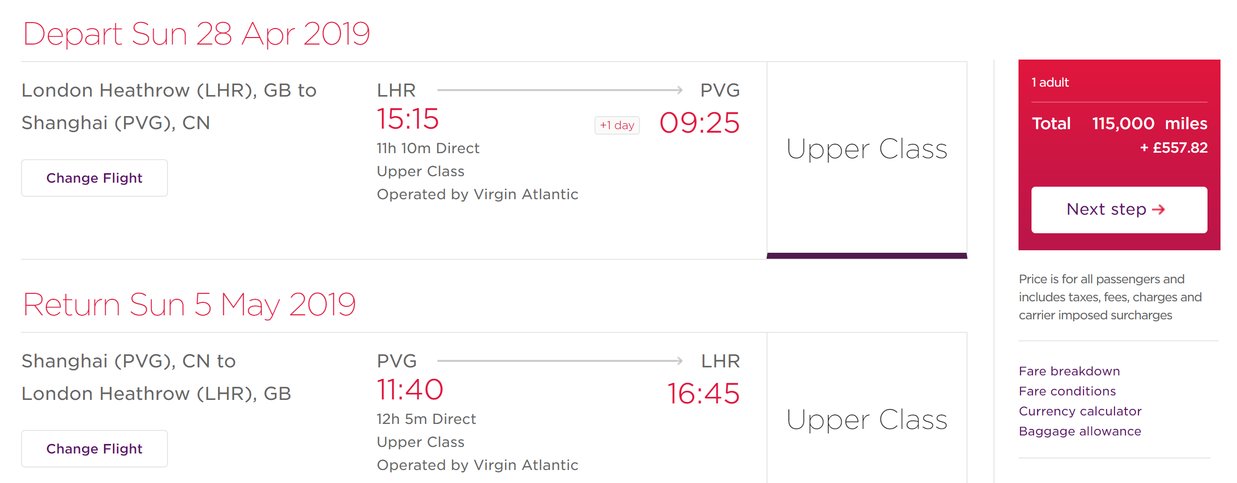Click the return PVG to LHR route arrow
This screenshot has width=1237, height=483.
pos(560,361)
